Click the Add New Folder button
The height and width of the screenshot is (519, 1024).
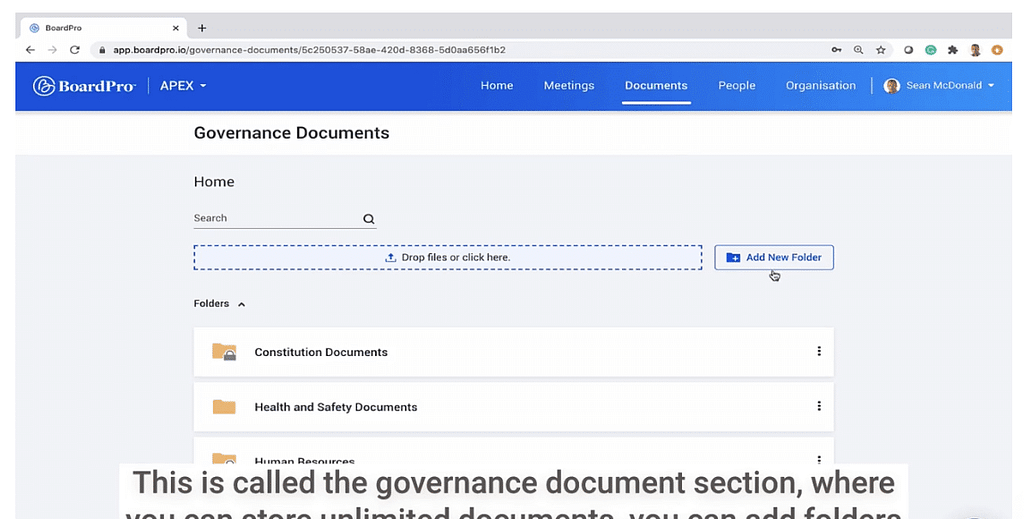[x=774, y=257]
